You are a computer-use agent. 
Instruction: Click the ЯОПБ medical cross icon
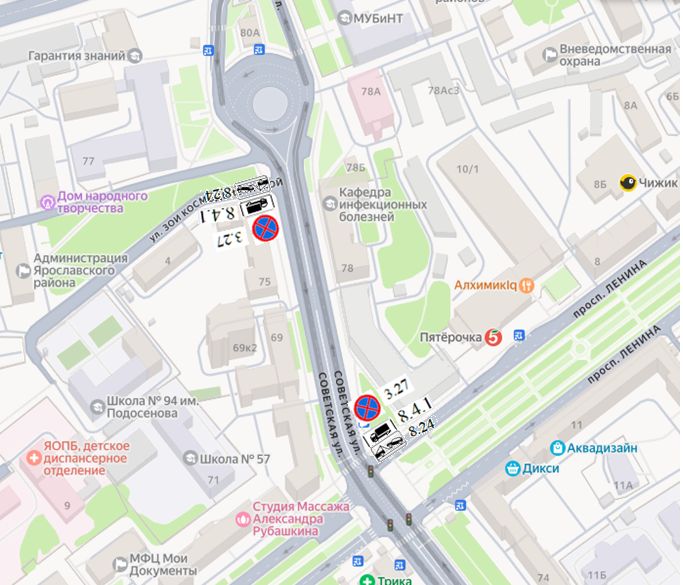pyautogui.click(x=34, y=458)
